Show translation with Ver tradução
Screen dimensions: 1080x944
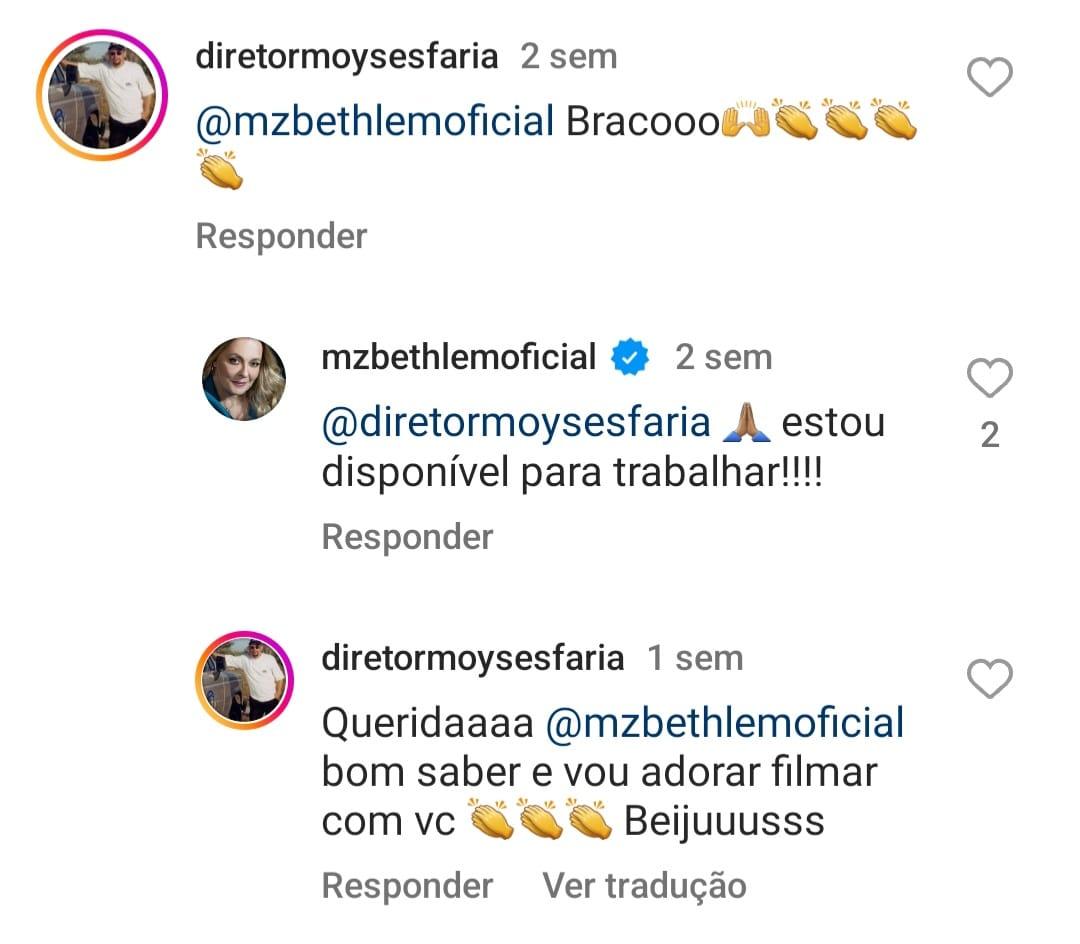(644, 886)
